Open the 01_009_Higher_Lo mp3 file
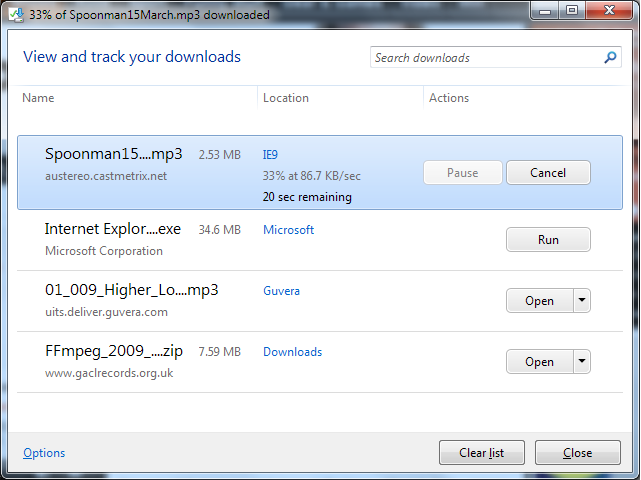The width and height of the screenshot is (641, 480). [540, 301]
